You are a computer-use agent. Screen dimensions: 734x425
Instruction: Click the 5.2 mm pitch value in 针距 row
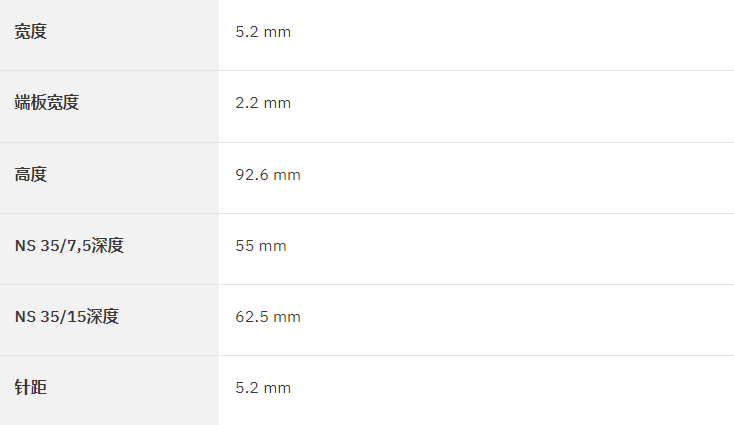(x=263, y=388)
